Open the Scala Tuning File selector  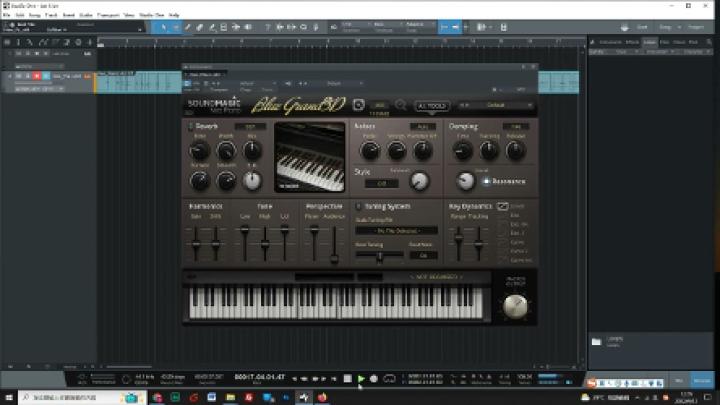tap(396, 231)
